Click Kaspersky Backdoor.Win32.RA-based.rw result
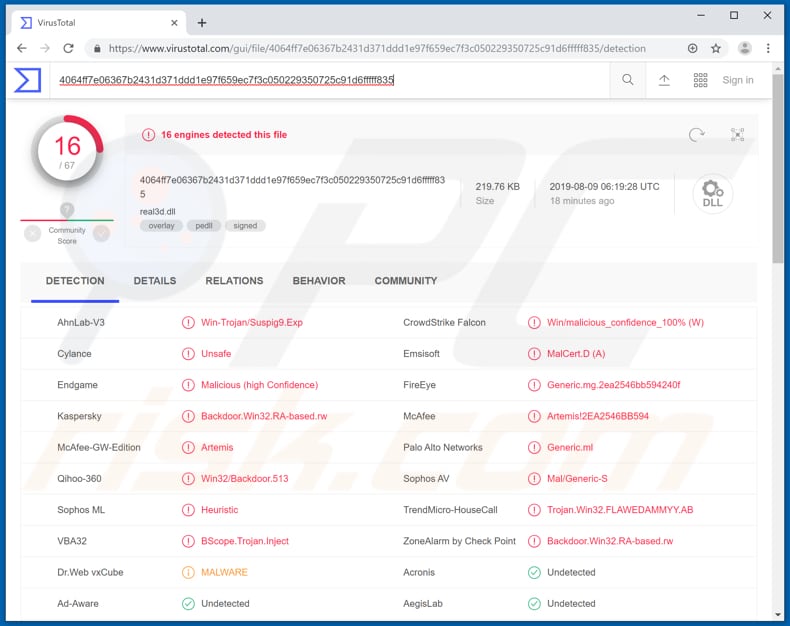The height and width of the screenshot is (626, 790). tap(264, 416)
